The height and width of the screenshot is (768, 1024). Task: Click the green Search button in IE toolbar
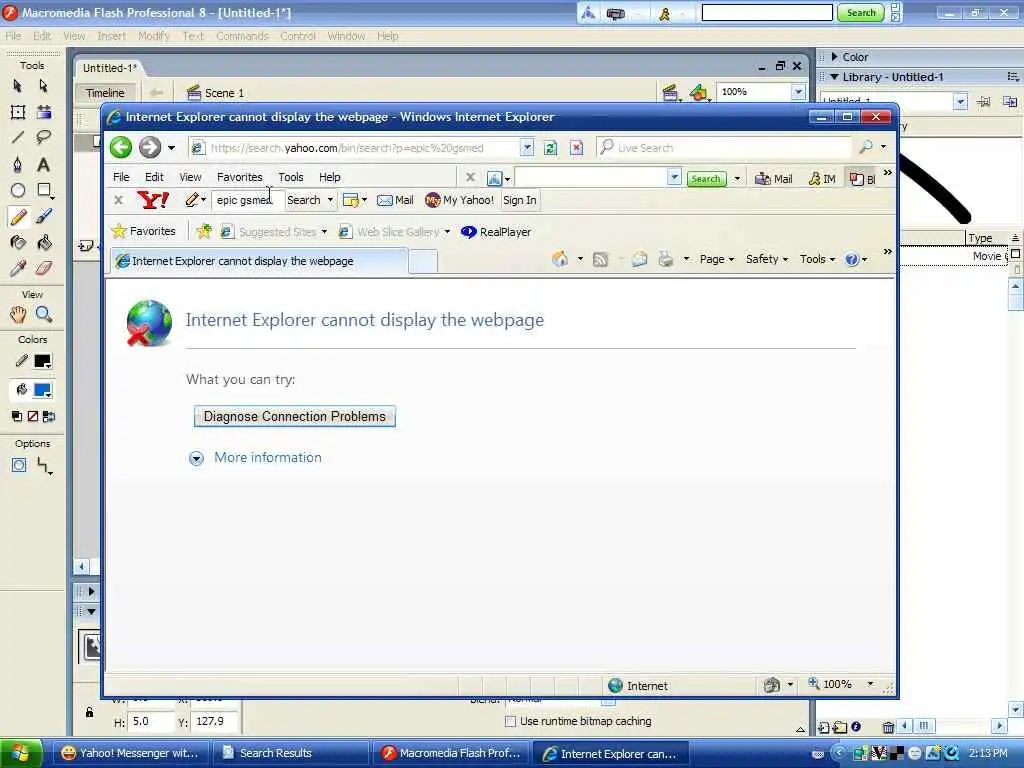pos(705,178)
